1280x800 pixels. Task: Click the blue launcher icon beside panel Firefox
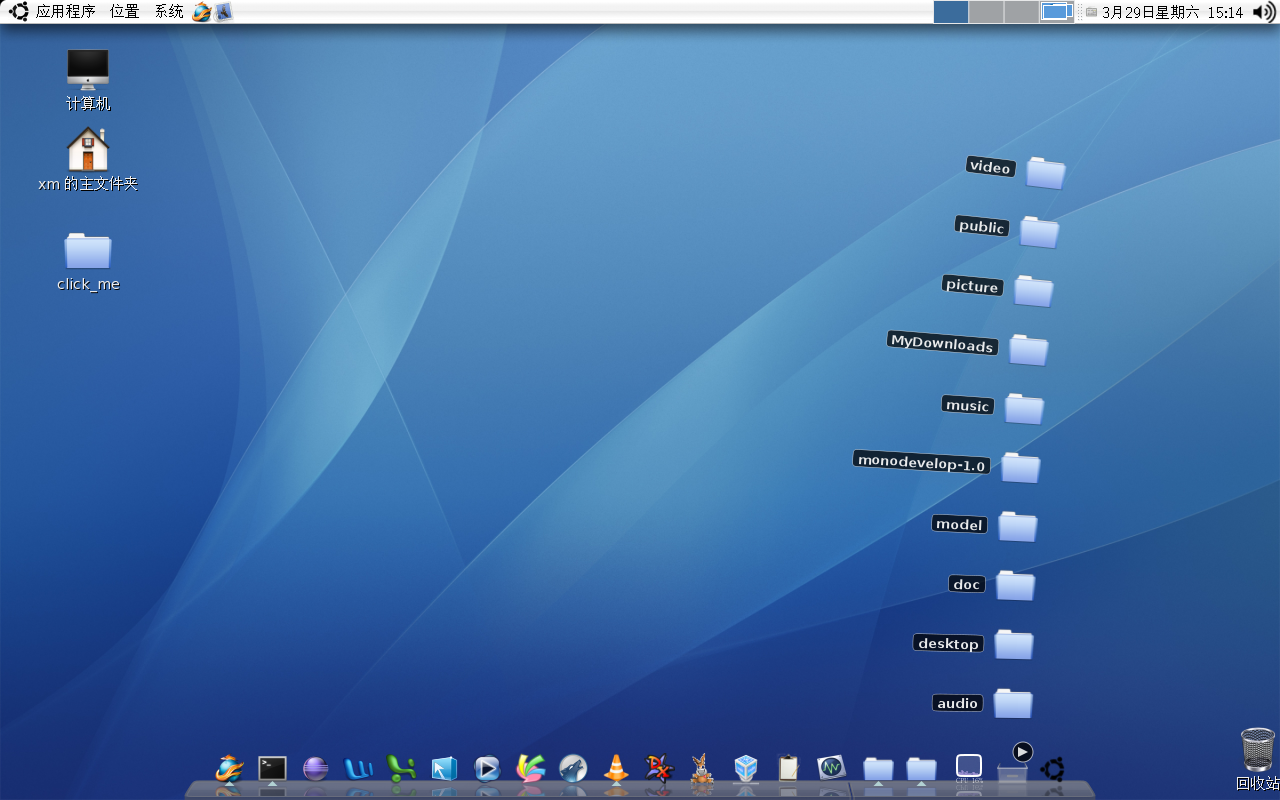pyautogui.click(x=223, y=12)
